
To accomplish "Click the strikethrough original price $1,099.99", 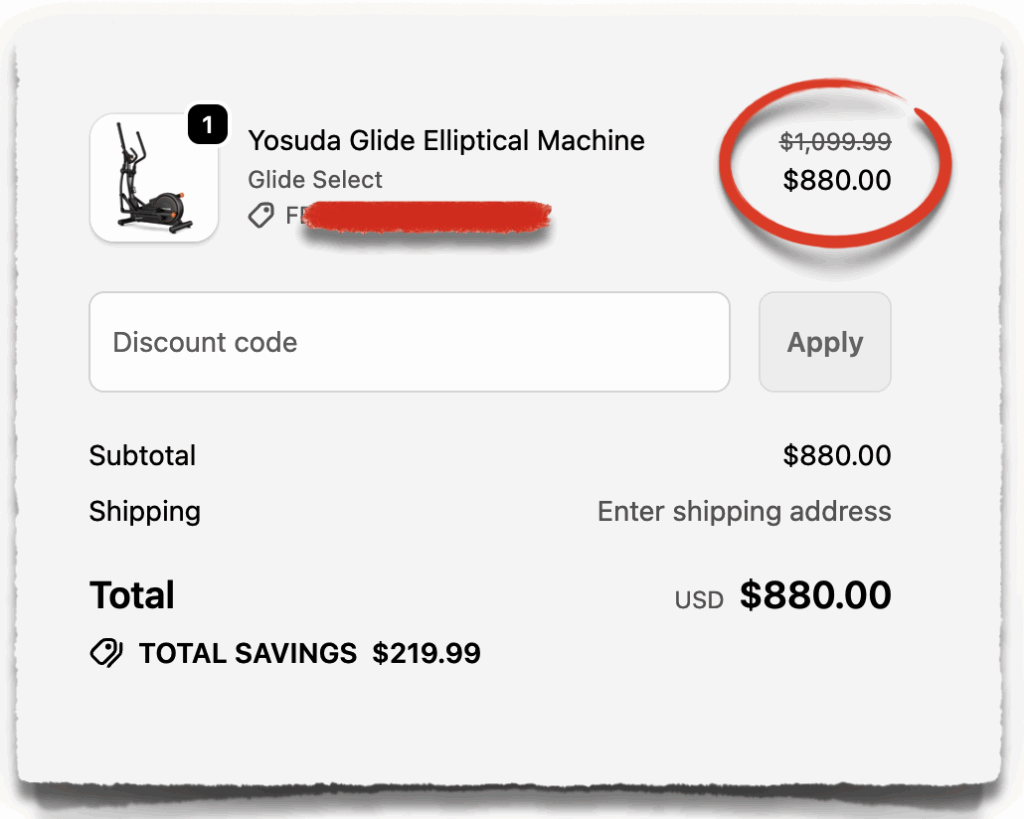I will click(836, 142).
